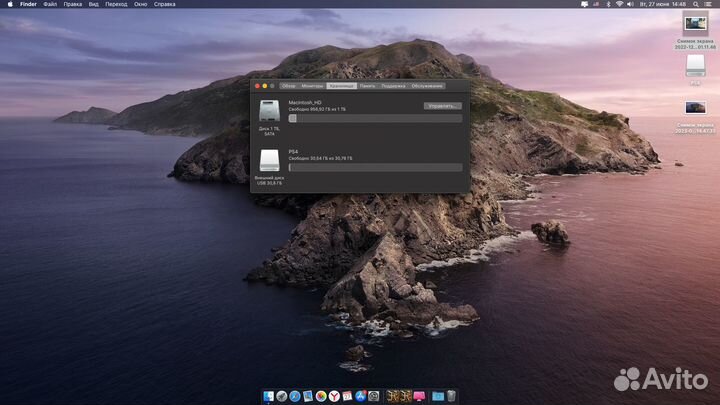Click the Macintosh_HD free space text
720x405 pixels.
coord(317,109)
